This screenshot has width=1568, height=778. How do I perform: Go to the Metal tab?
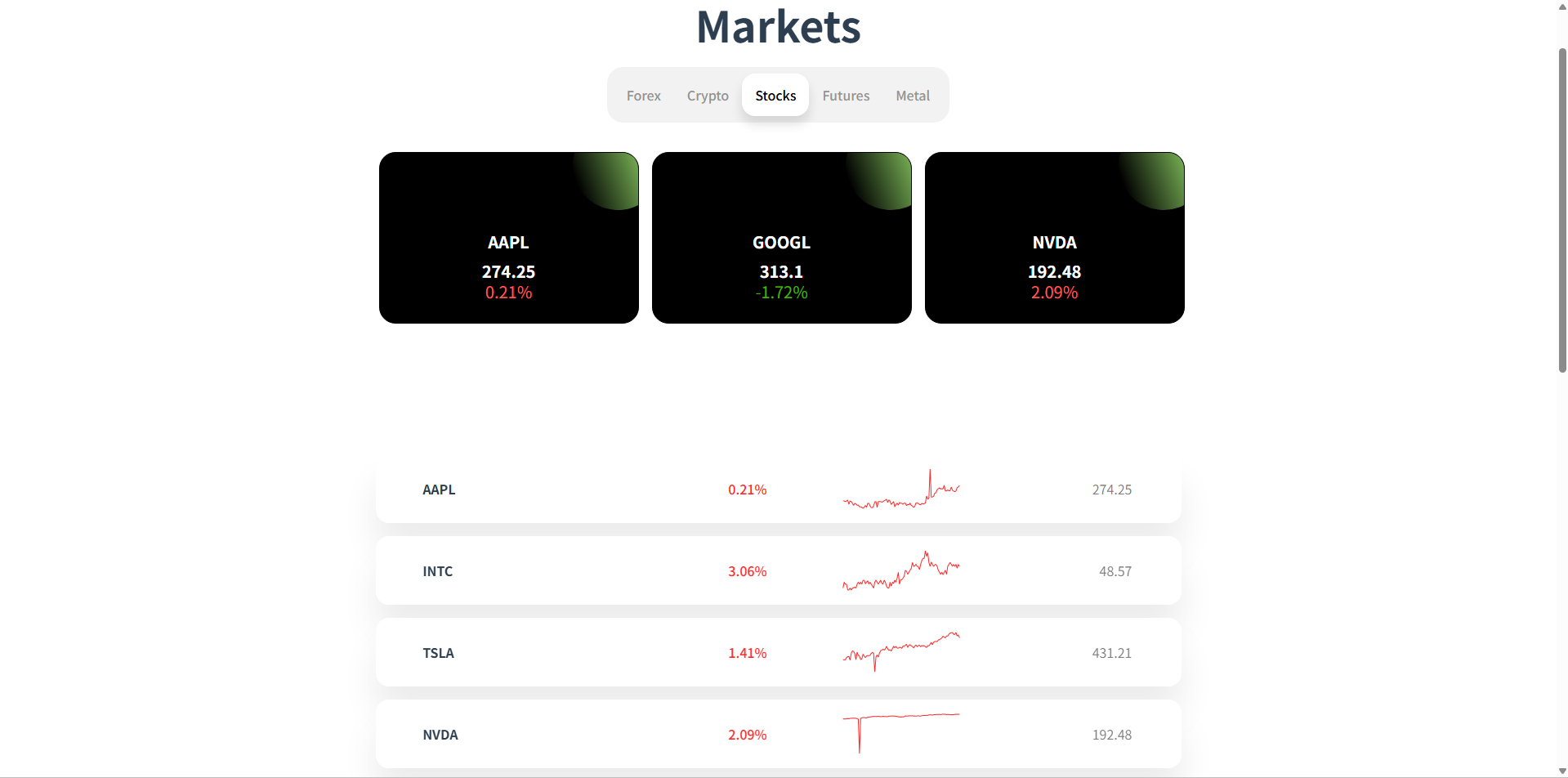(913, 96)
